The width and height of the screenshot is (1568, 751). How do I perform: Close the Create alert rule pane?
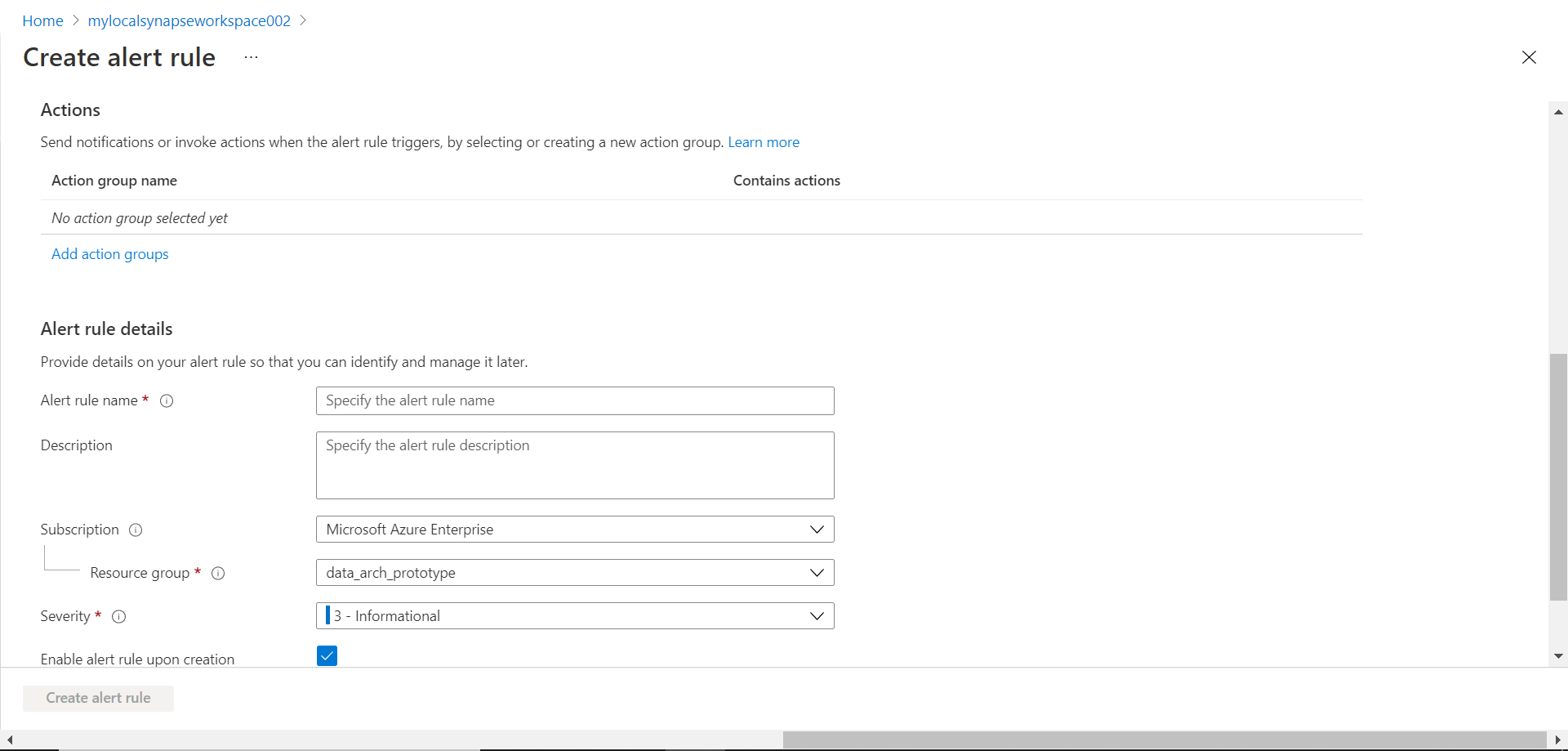click(x=1529, y=57)
